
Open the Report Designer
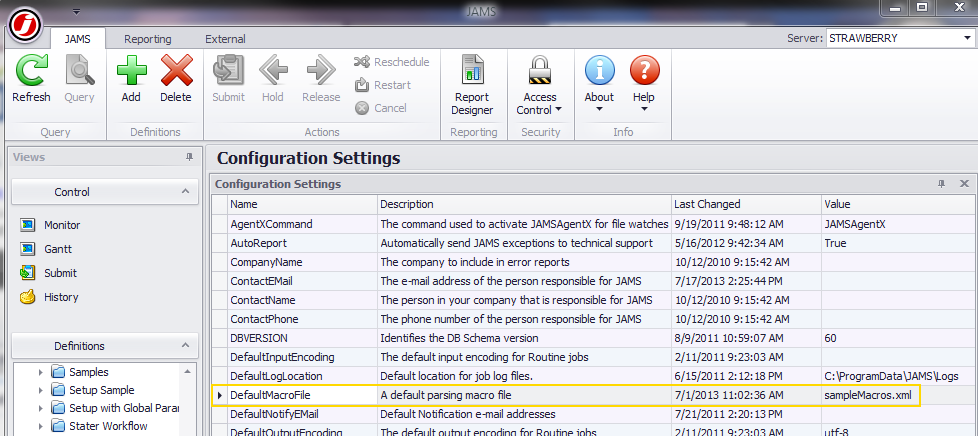(472, 85)
